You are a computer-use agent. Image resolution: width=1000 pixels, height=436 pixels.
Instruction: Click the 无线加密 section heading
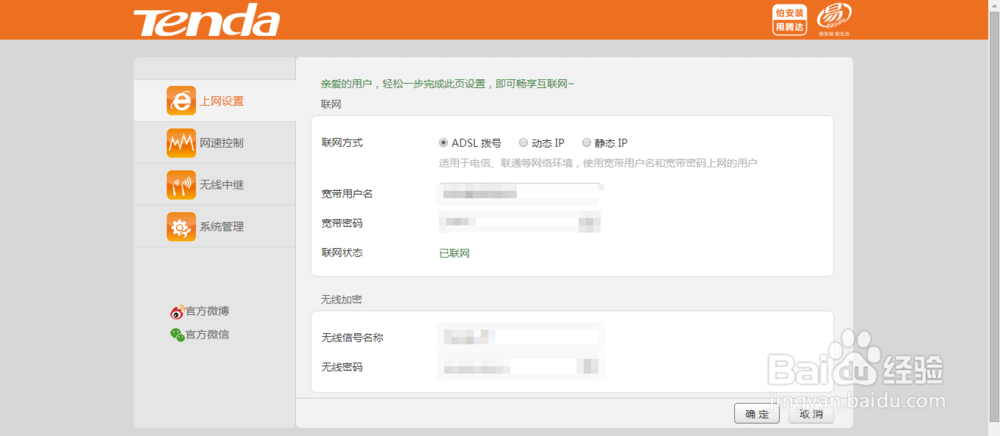342,299
